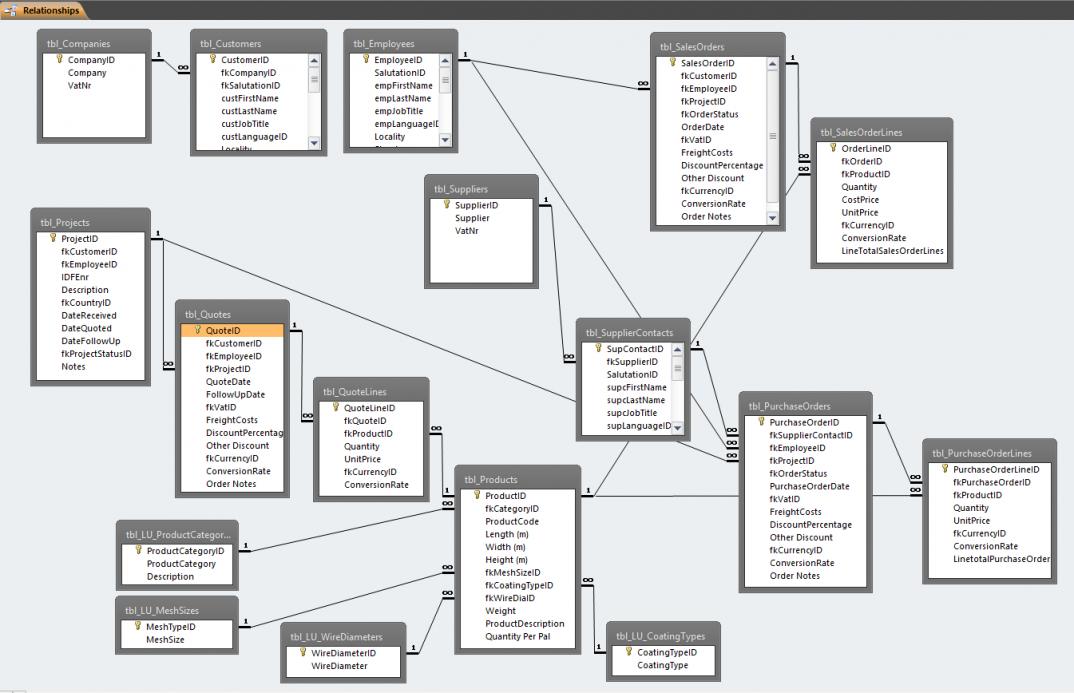Image resolution: width=1074 pixels, height=693 pixels.
Task: Click the tbl_Products table title bar
Action: point(517,478)
